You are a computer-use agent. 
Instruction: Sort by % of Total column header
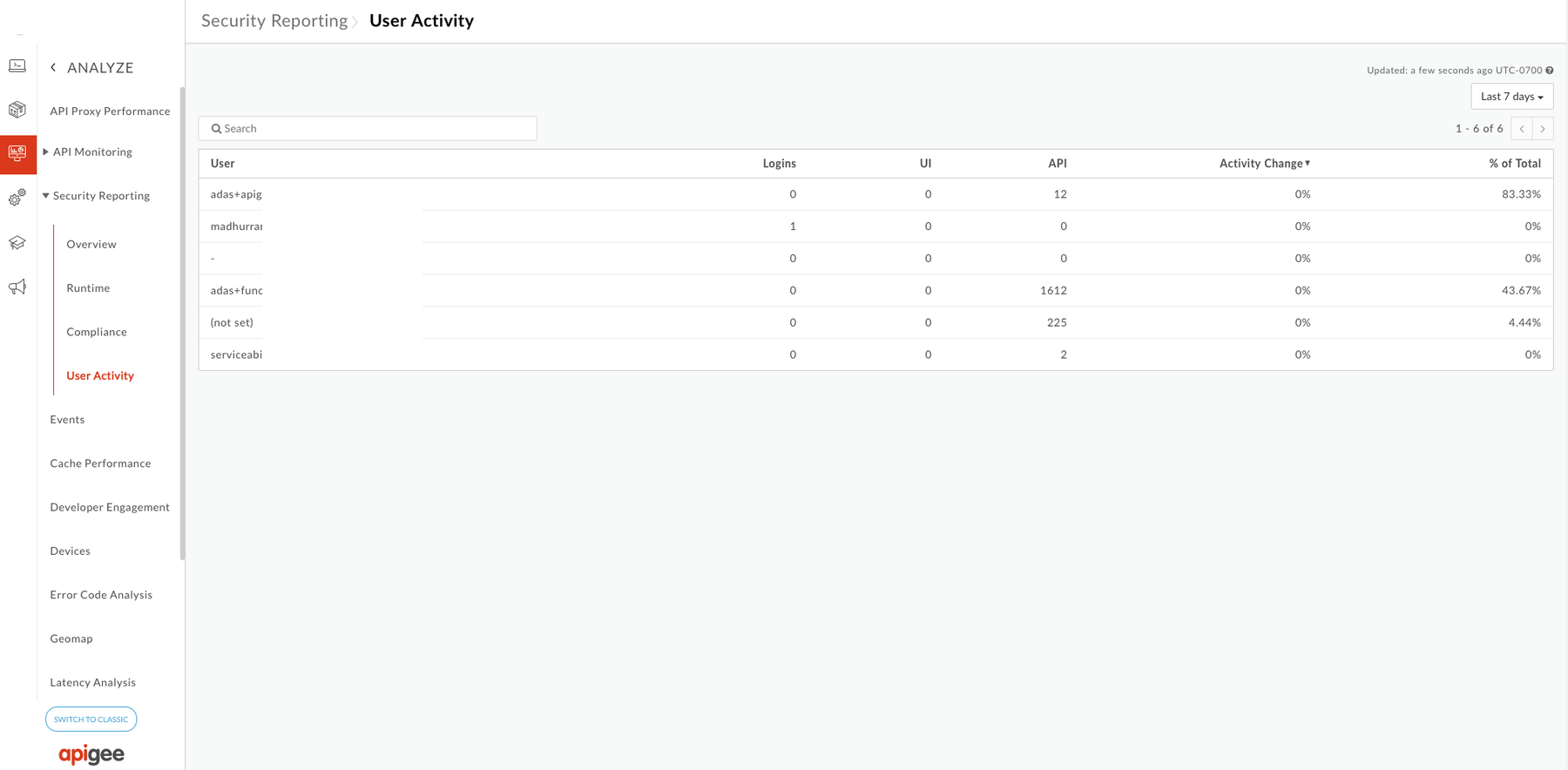[1514, 164]
